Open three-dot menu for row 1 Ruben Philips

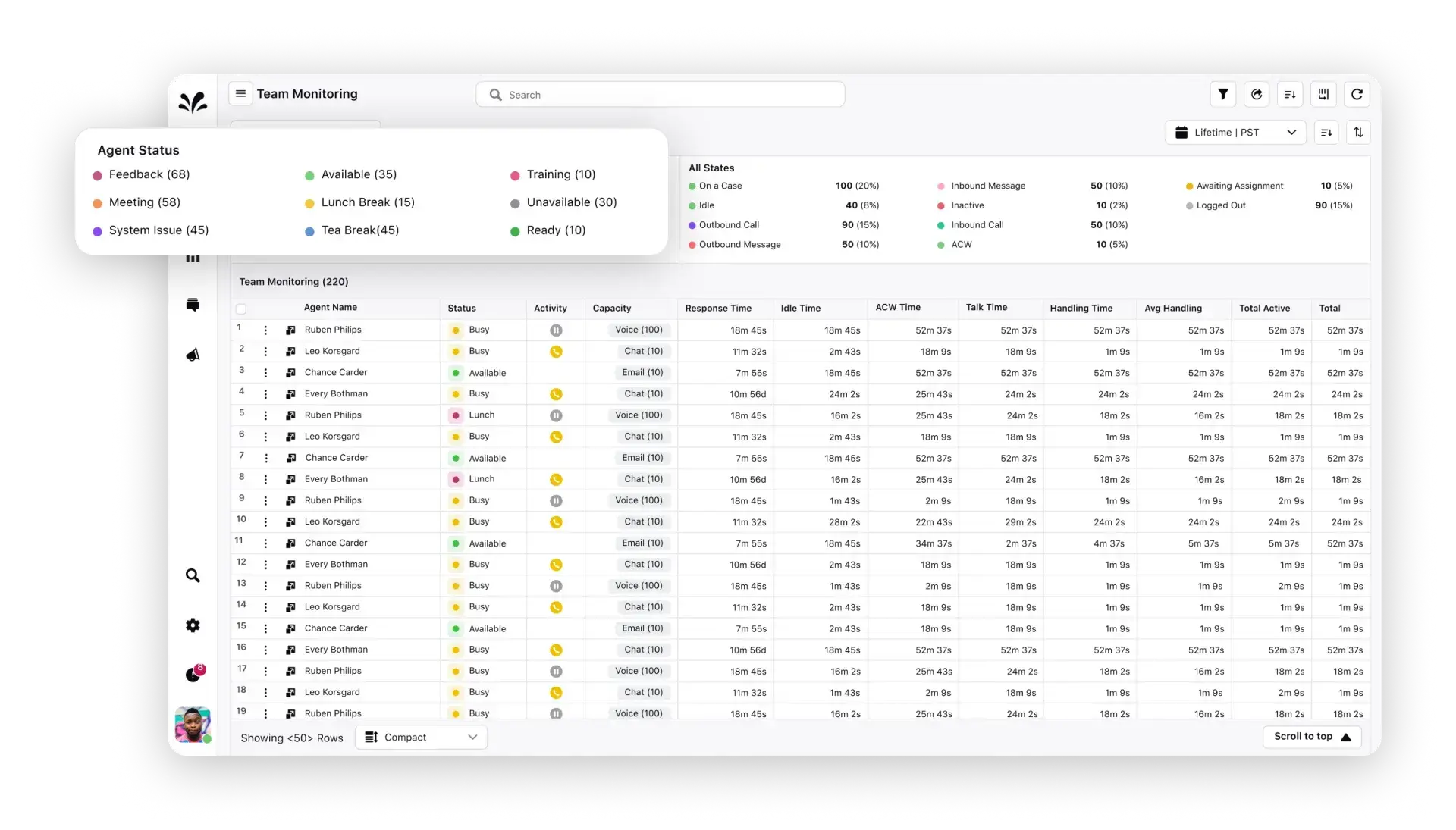pos(265,330)
